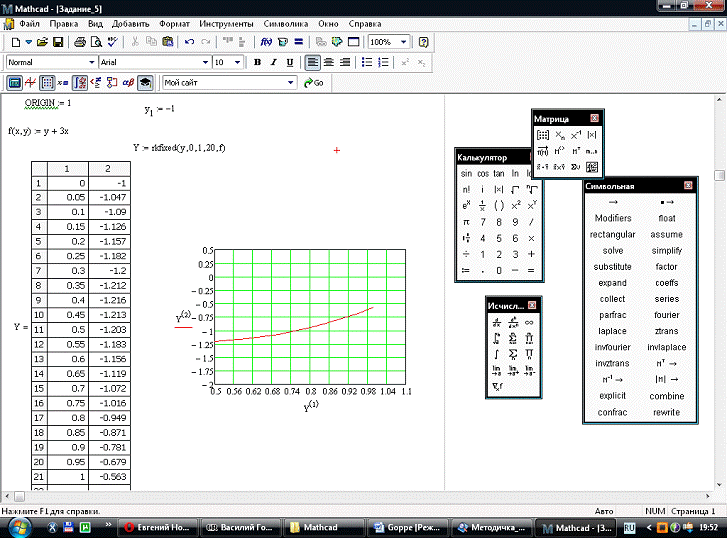Click the Undo arrow icon
The height and width of the screenshot is (538, 727).
[x=189, y=43]
